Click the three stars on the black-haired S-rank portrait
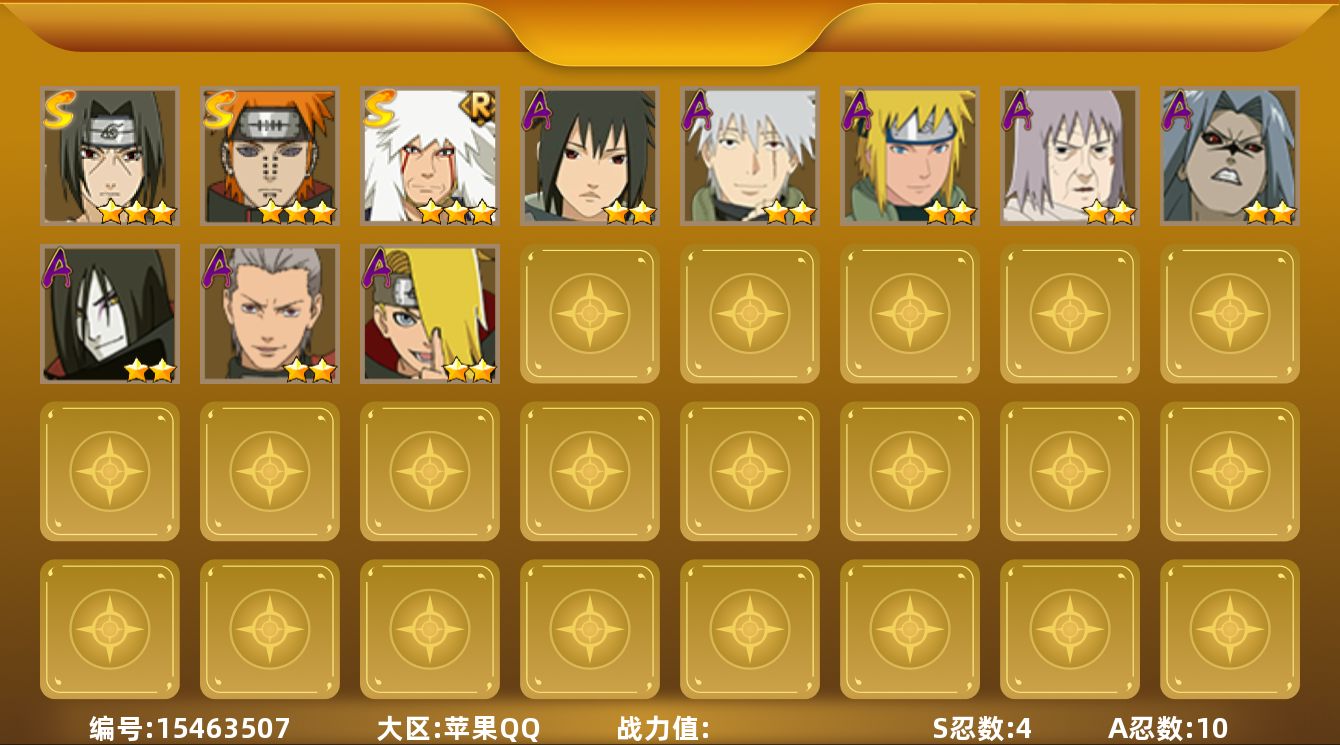This screenshot has height=745, width=1340. (137, 211)
